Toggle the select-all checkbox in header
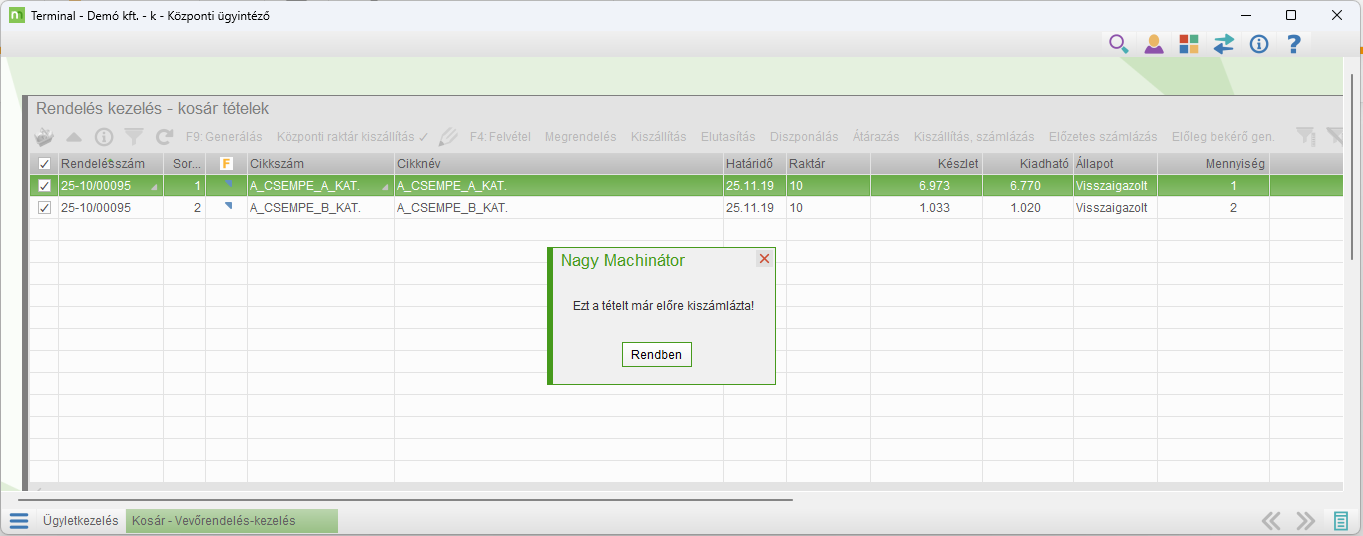Image resolution: width=1363 pixels, height=536 pixels. tap(44, 164)
